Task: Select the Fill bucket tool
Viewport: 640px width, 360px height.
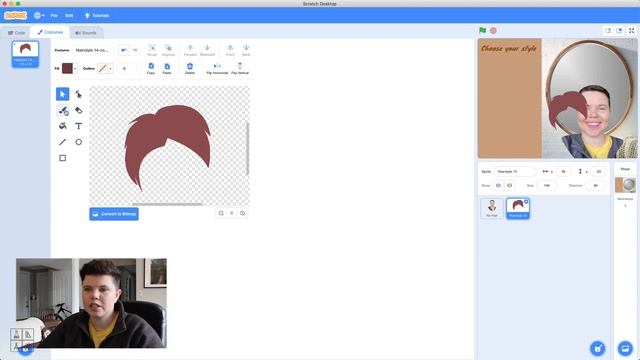Action: 62,126
